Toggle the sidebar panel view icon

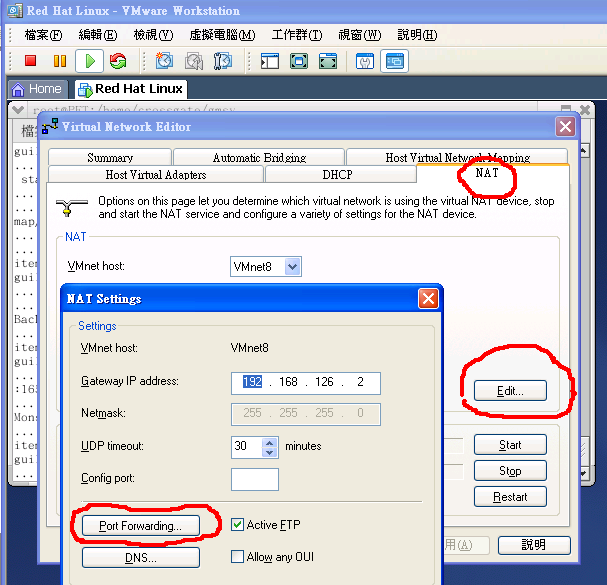click(x=269, y=61)
